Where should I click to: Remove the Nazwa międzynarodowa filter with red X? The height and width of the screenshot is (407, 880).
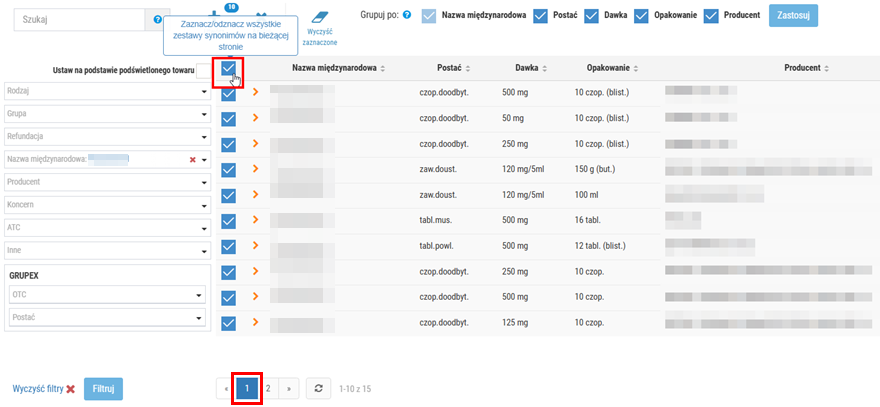point(192,159)
